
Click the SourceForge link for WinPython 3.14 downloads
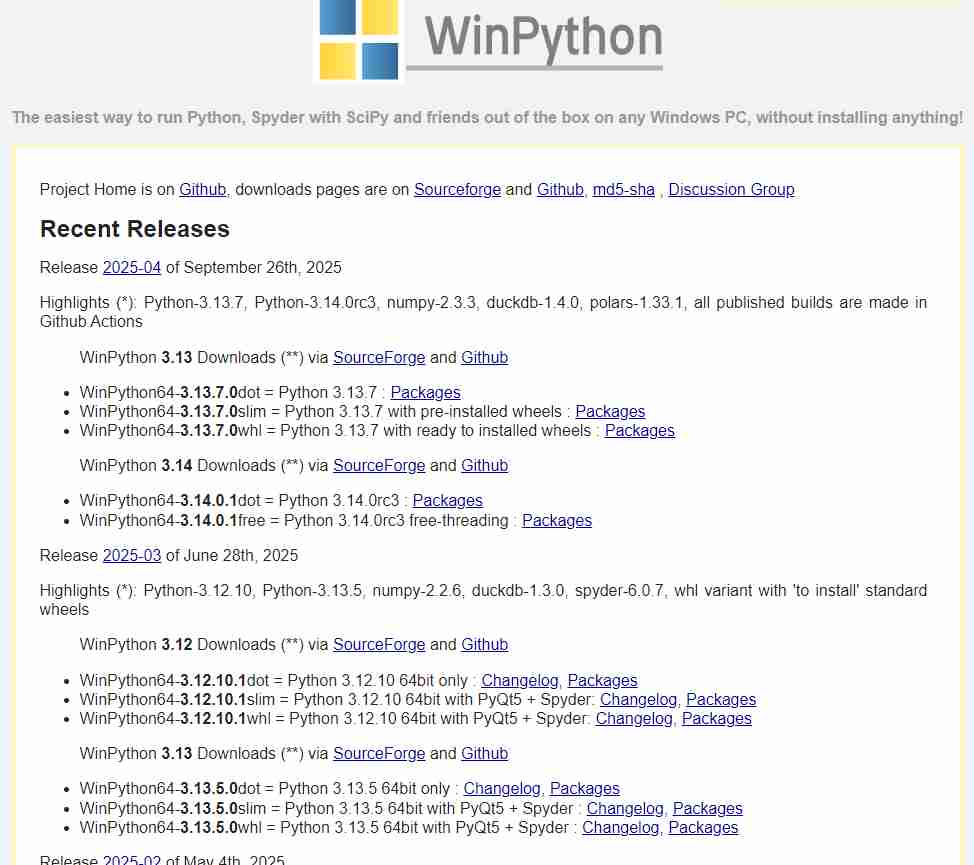379,465
